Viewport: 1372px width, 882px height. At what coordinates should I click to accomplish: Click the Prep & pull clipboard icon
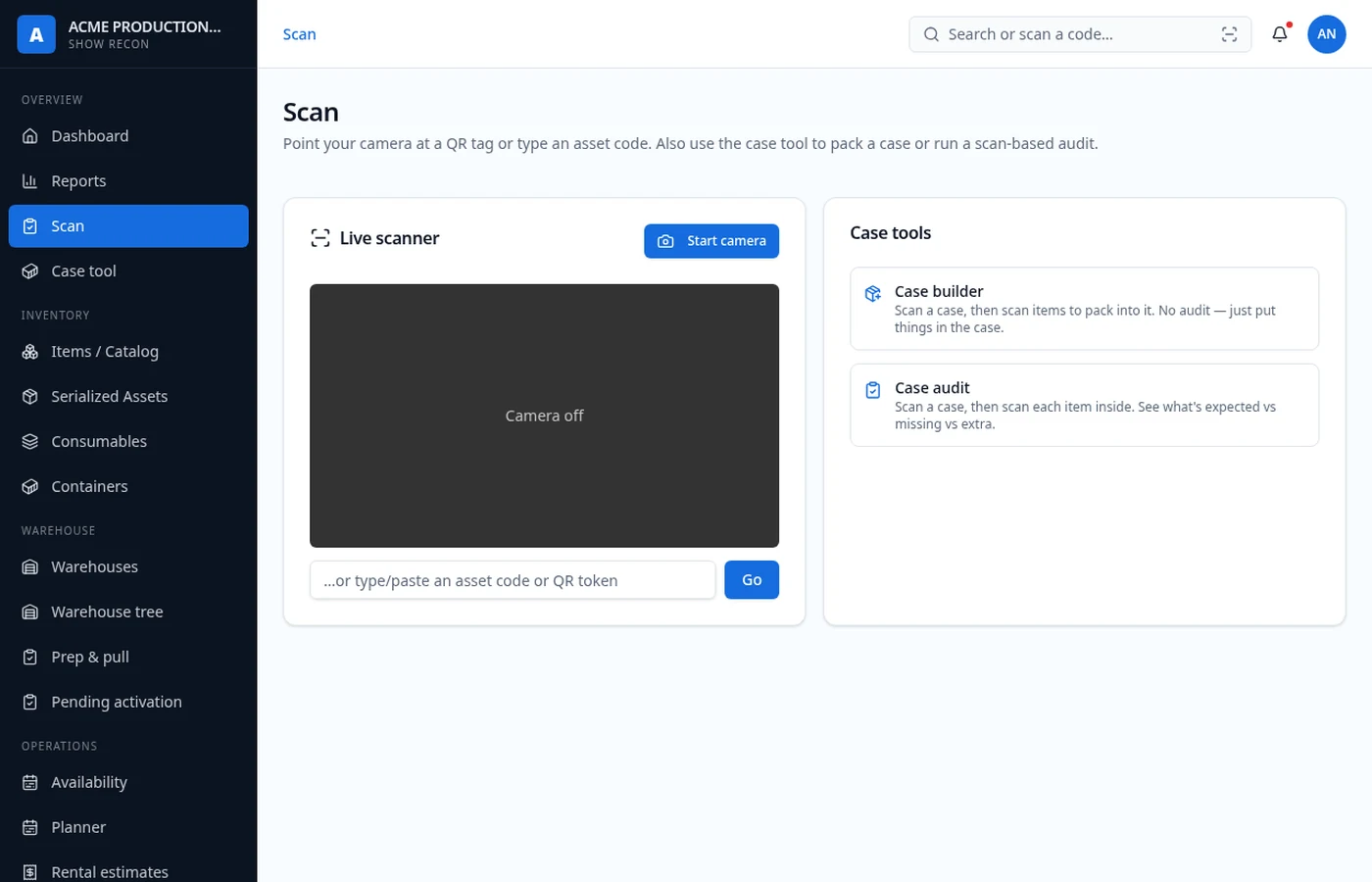(x=30, y=658)
